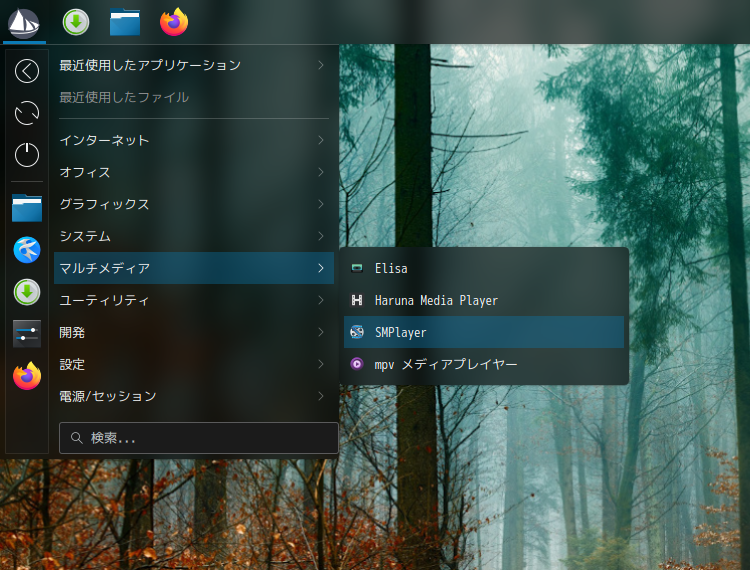Click the SMPlayer application icon
This screenshot has width=750, height=570.
point(357,332)
